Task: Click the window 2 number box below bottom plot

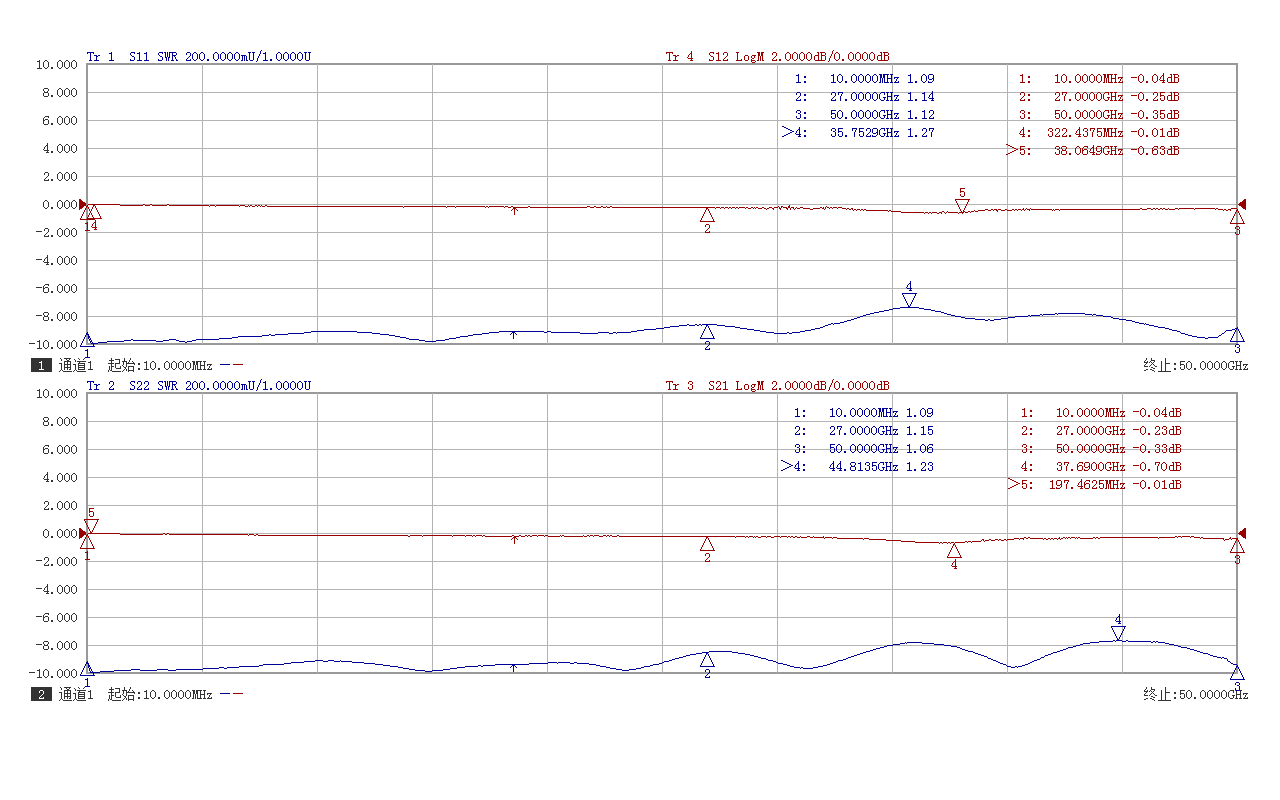Action: tap(41, 695)
